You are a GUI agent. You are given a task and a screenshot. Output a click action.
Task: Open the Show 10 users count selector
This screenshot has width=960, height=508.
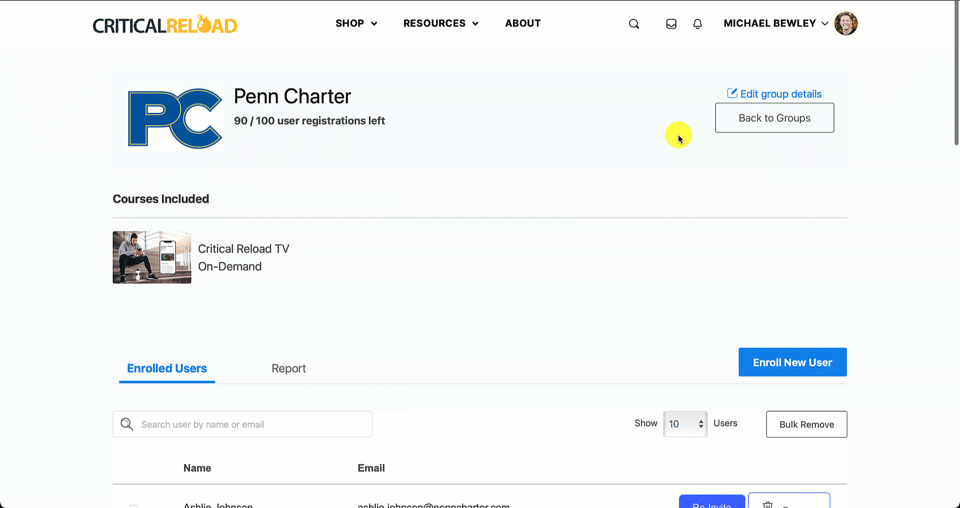tap(685, 424)
